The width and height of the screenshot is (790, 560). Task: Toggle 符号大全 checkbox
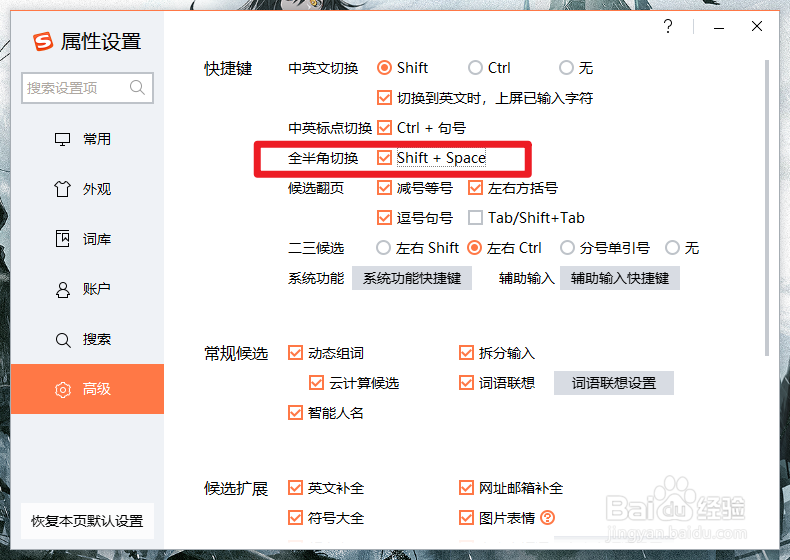tap(295, 518)
